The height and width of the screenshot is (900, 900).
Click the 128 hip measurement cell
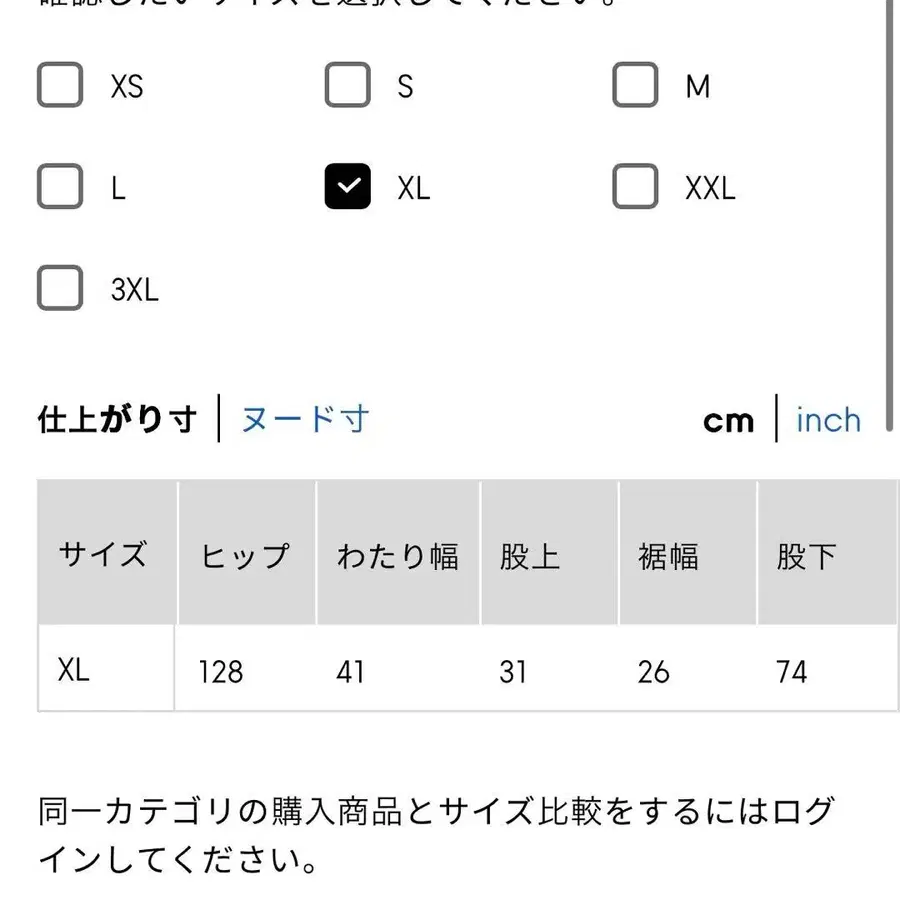click(x=220, y=670)
